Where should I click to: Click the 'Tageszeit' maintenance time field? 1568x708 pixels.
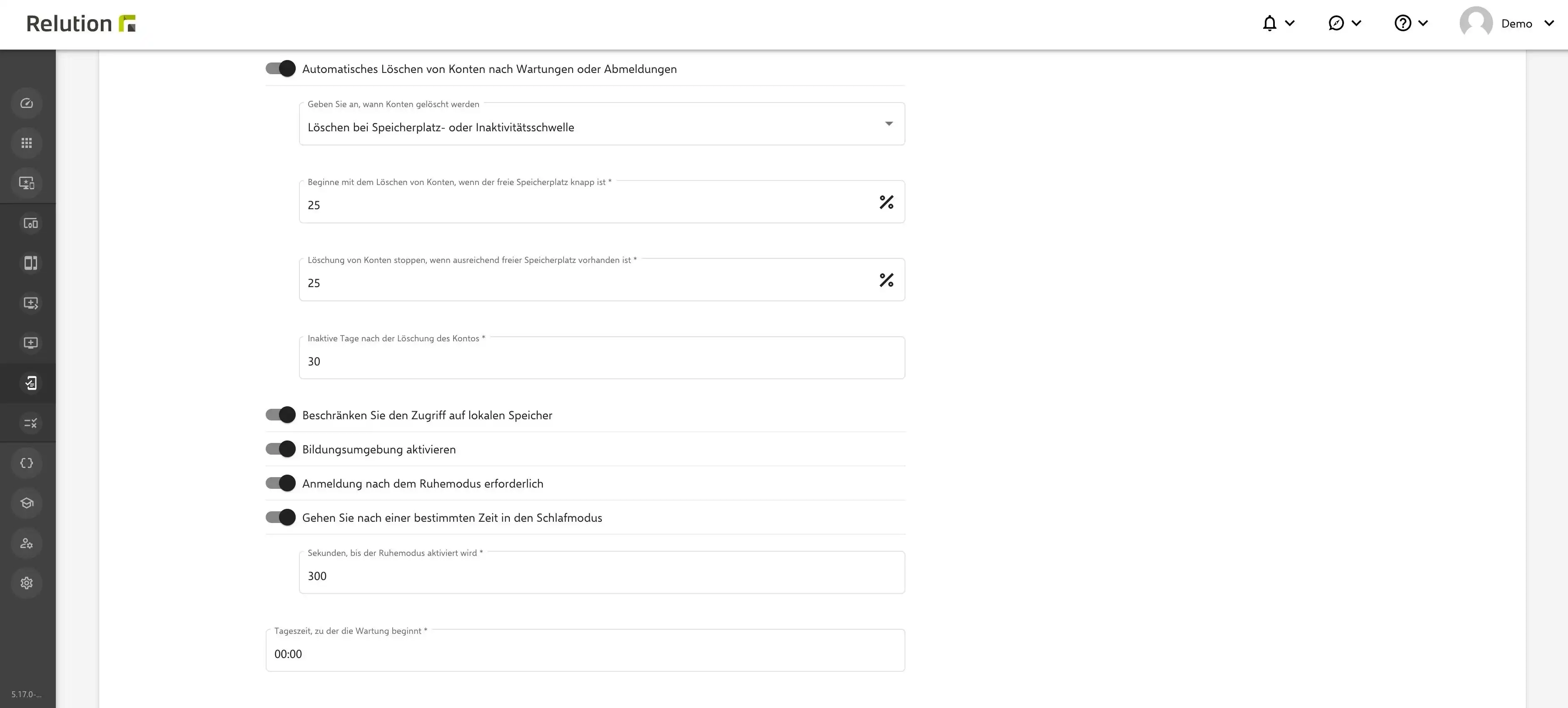tap(586, 650)
